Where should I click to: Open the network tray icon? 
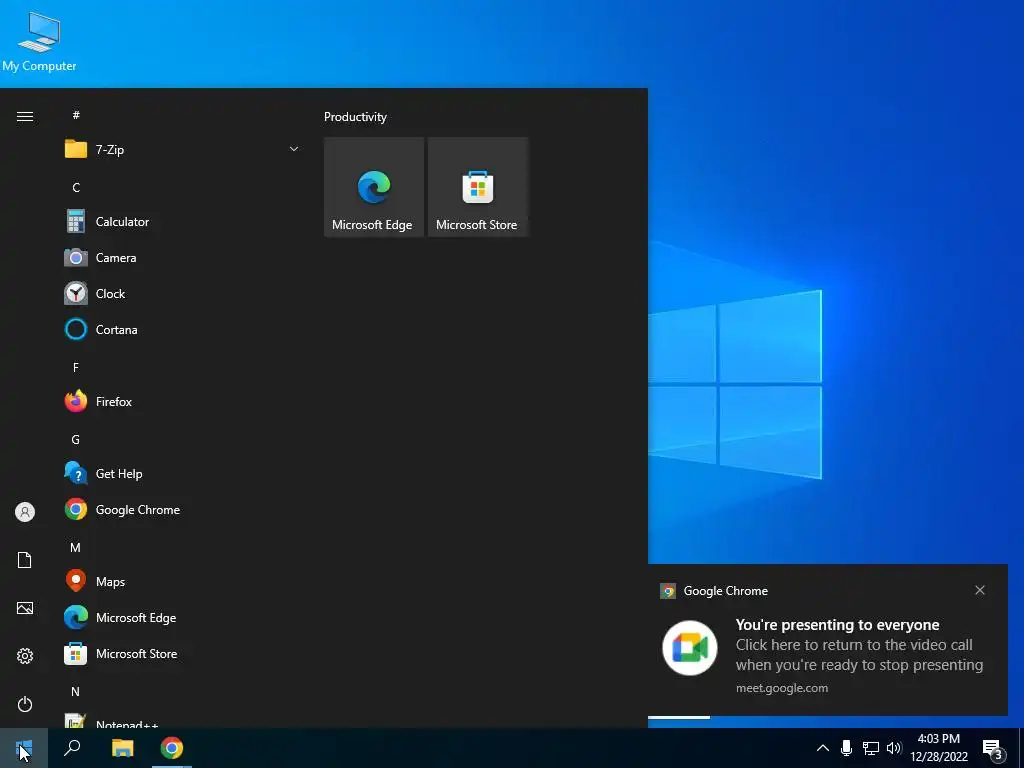[871, 748]
